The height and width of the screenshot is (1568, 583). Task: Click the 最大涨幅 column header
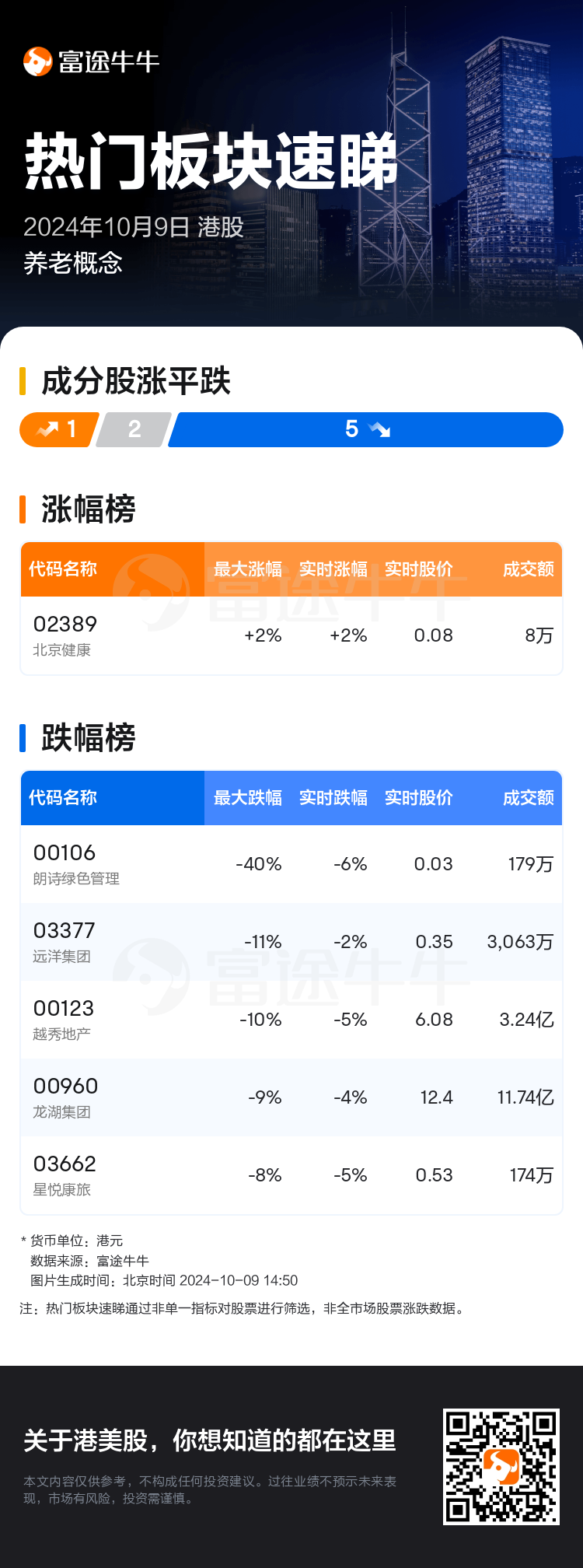point(248,569)
